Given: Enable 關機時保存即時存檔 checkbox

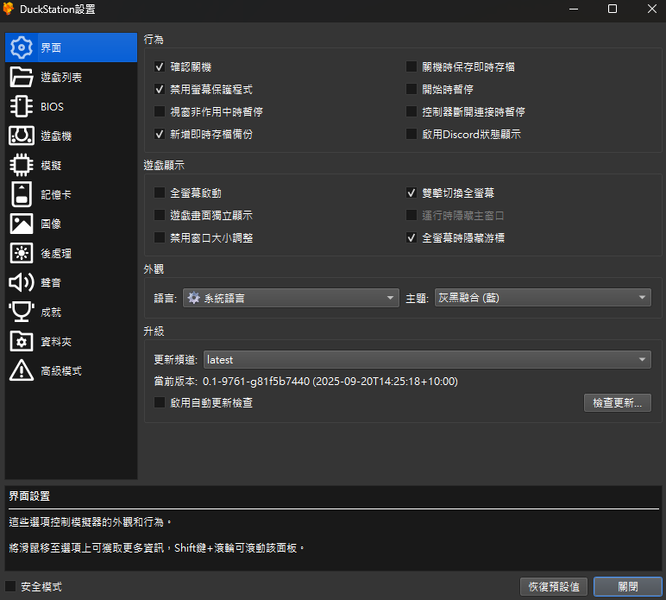Looking at the screenshot, I should tap(411, 67).
